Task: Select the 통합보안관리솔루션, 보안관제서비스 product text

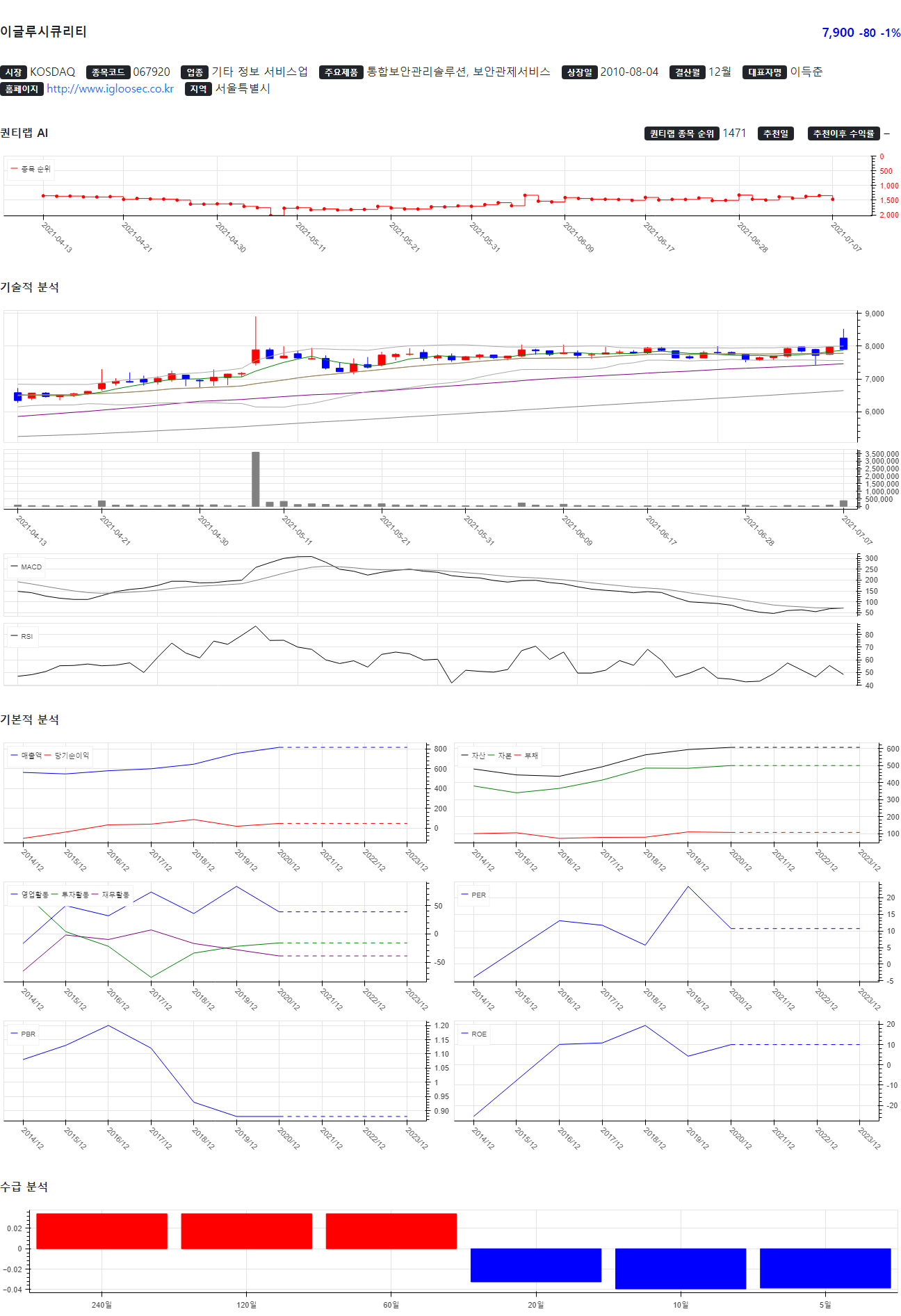Action: click(458, 72)
